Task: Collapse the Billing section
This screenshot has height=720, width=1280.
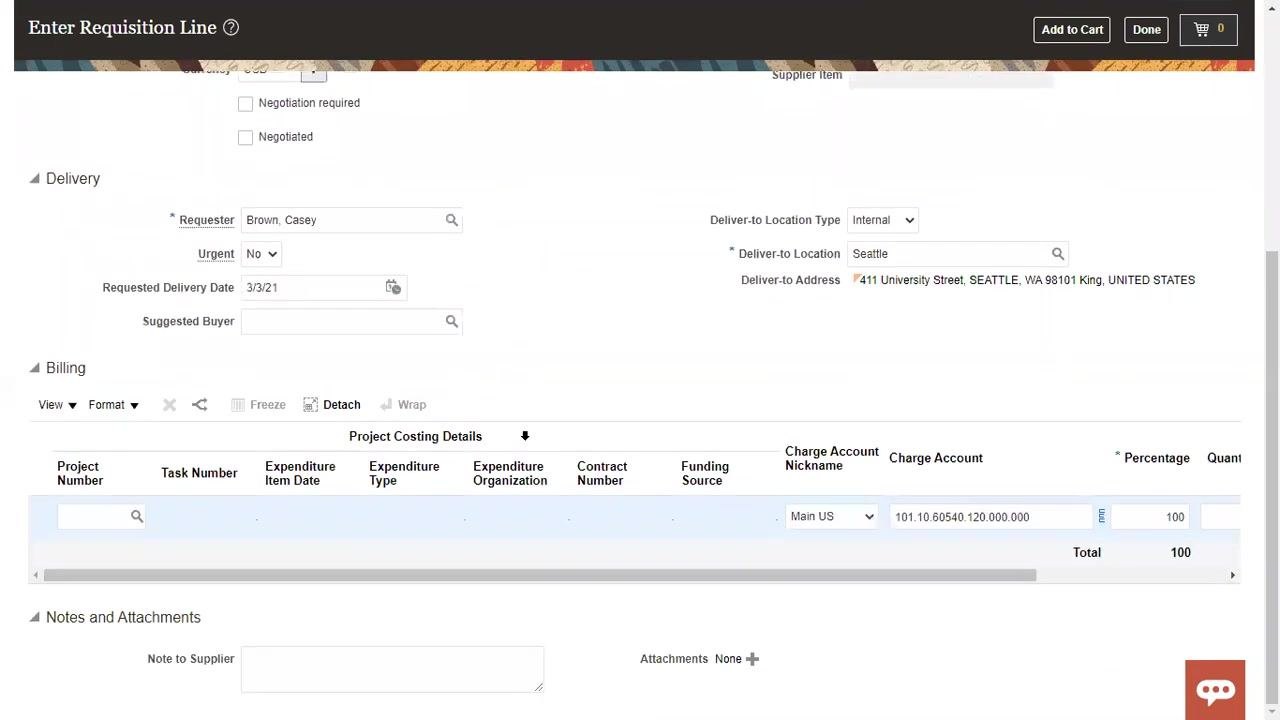Action: point(34,368)
